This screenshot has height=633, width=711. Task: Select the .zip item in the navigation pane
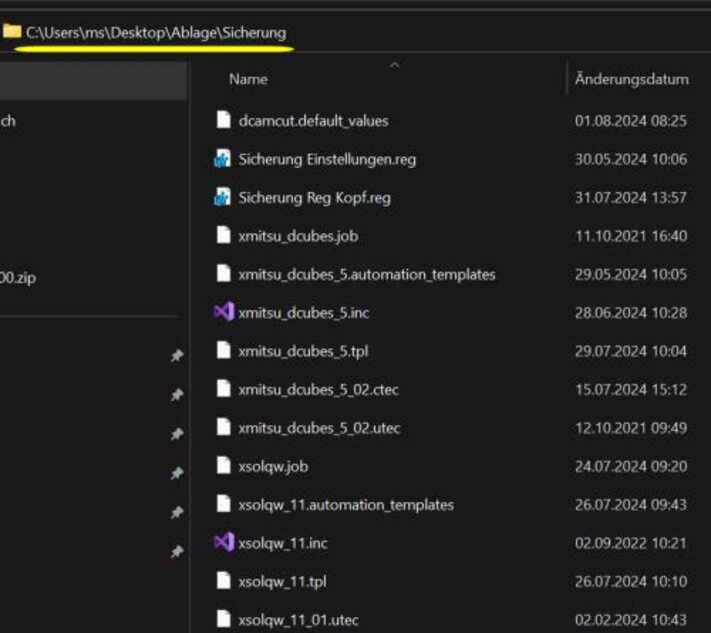point(18,278)
